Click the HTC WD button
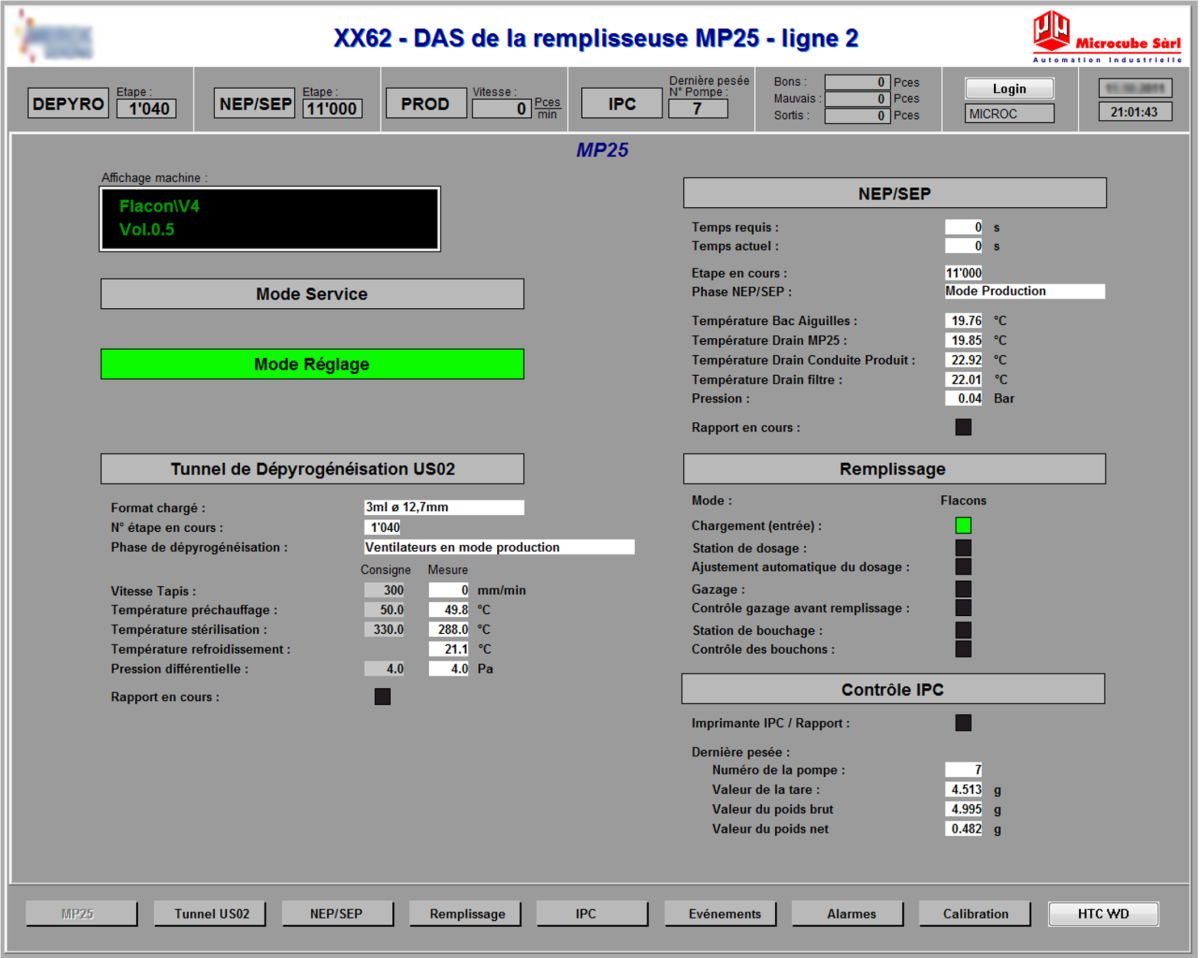 coord(1103,914)
